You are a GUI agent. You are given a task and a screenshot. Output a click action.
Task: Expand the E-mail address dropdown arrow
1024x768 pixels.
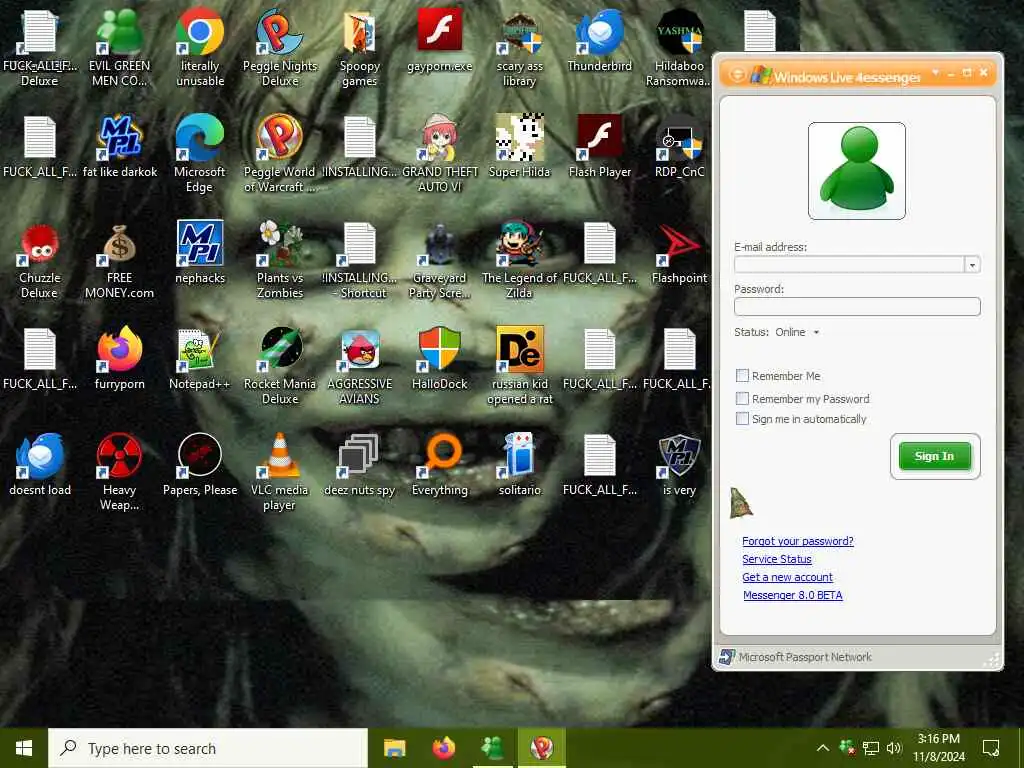coord(972,264)
